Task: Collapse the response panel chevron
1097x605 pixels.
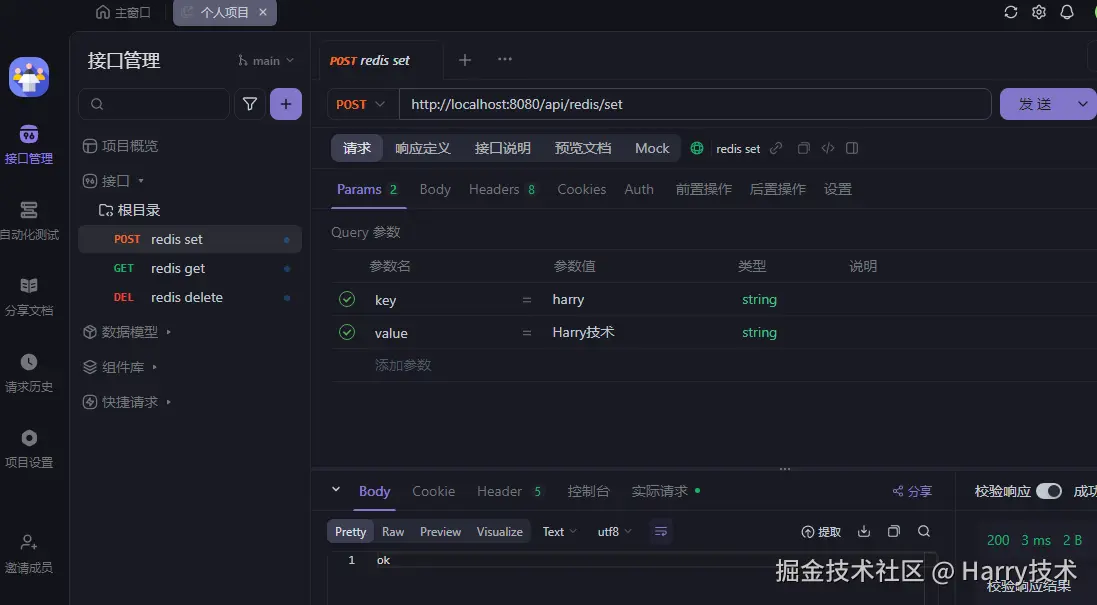Action: [336, 490]
